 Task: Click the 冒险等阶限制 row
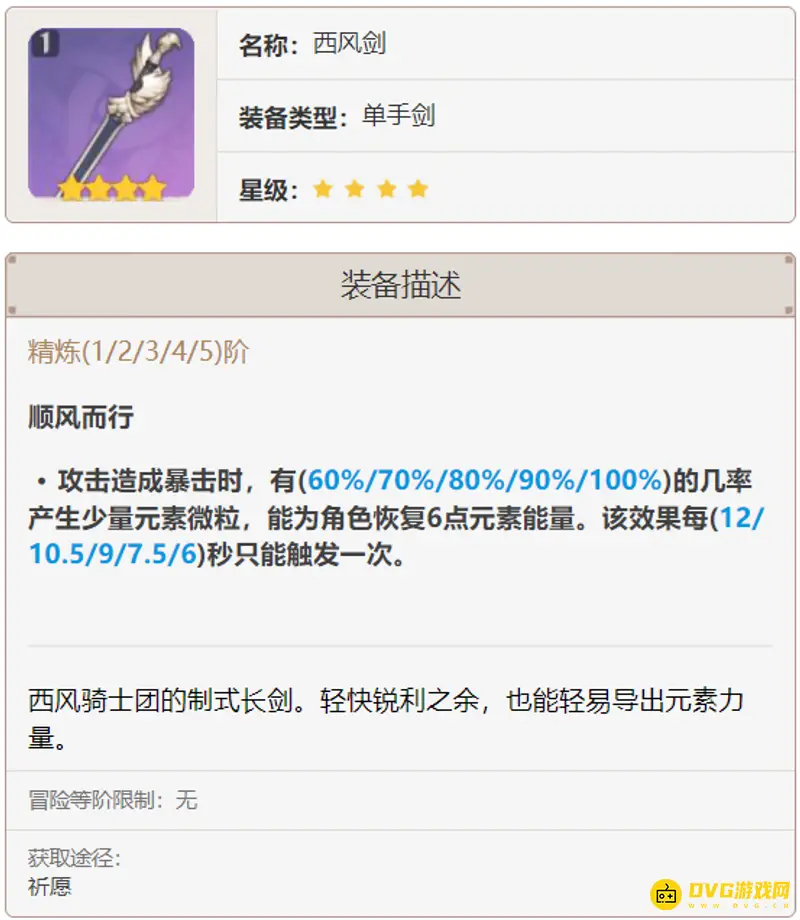tap(400, 800)
